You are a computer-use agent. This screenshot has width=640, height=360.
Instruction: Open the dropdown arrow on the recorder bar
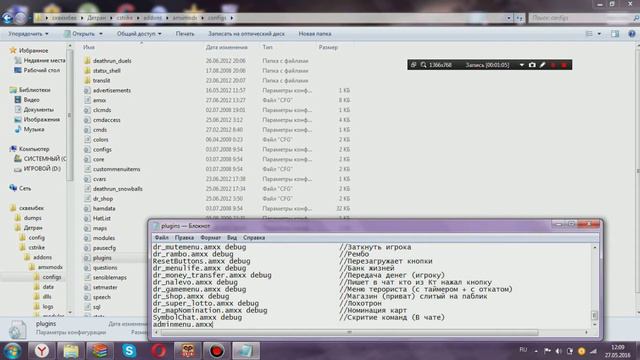(521, 65)
